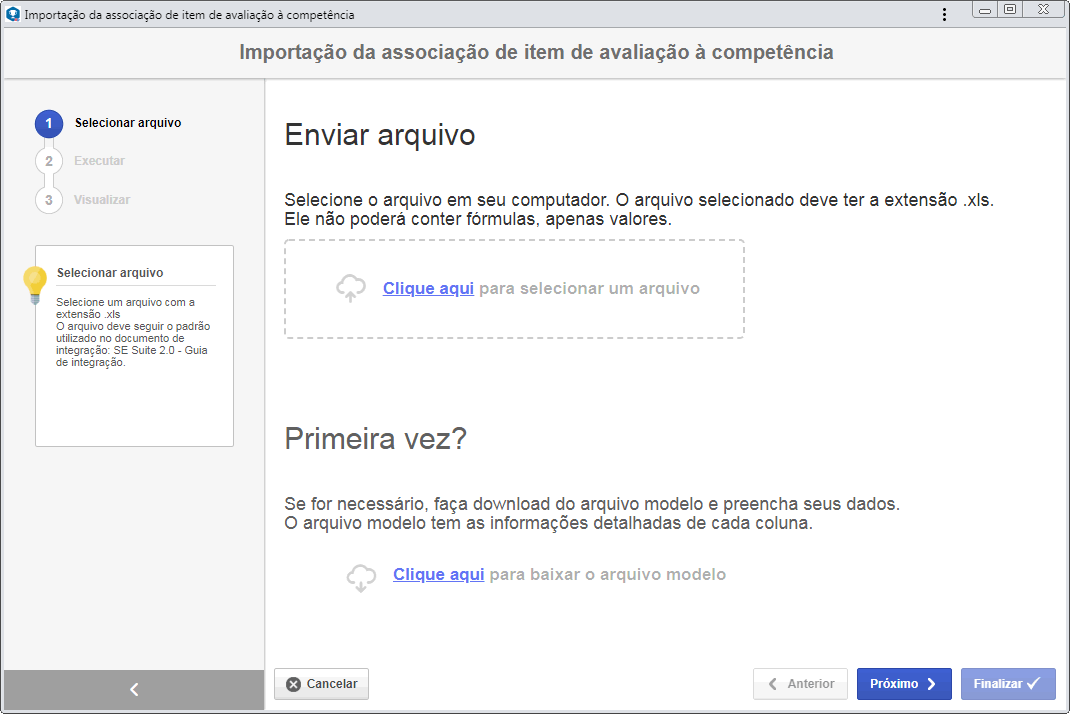
Task: Click the 'Enviar arquivo' heading
Action: tap(379, 135)
